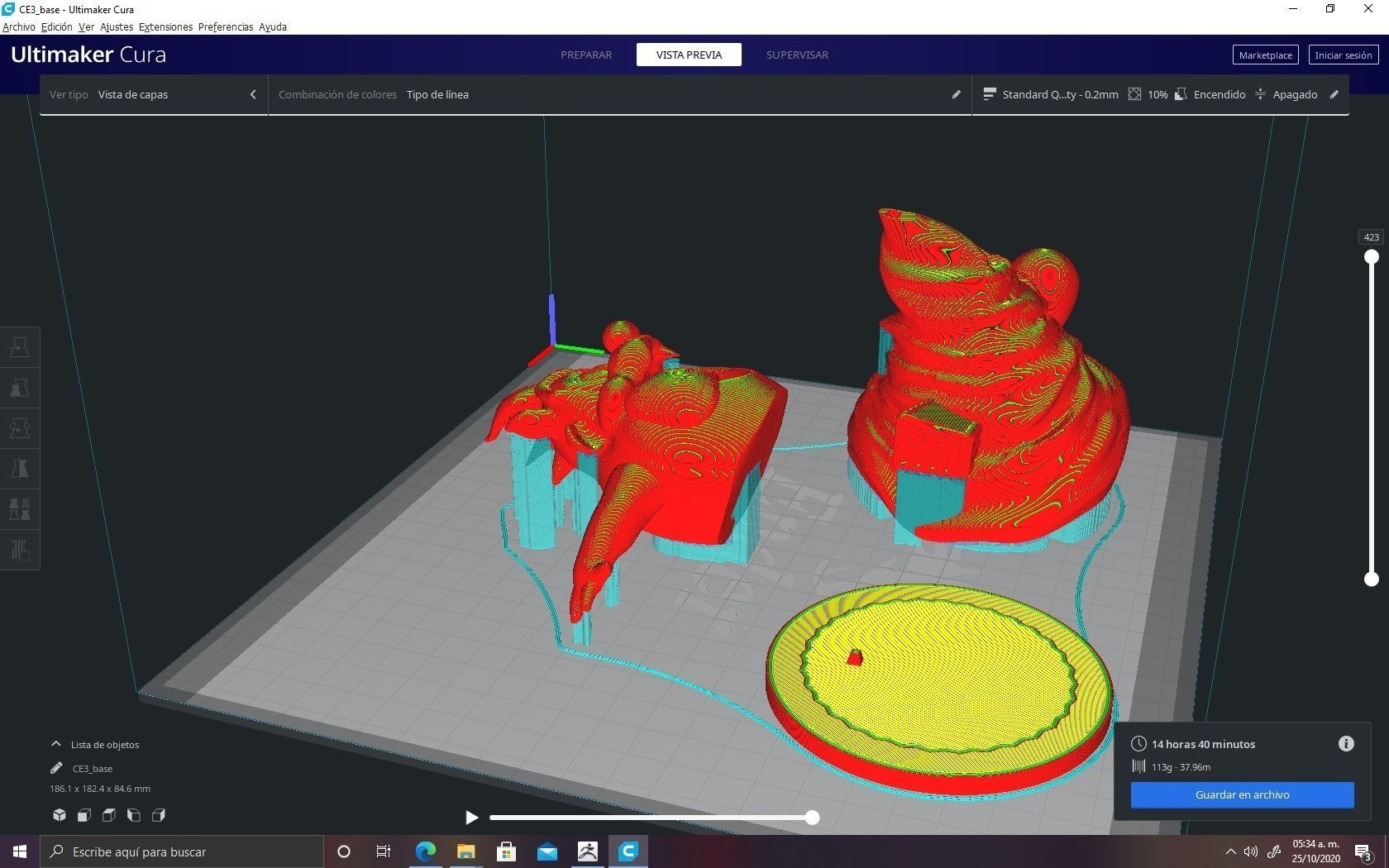Play the layer simulation
Screen dimensions: 1389x868
(471, 818)
